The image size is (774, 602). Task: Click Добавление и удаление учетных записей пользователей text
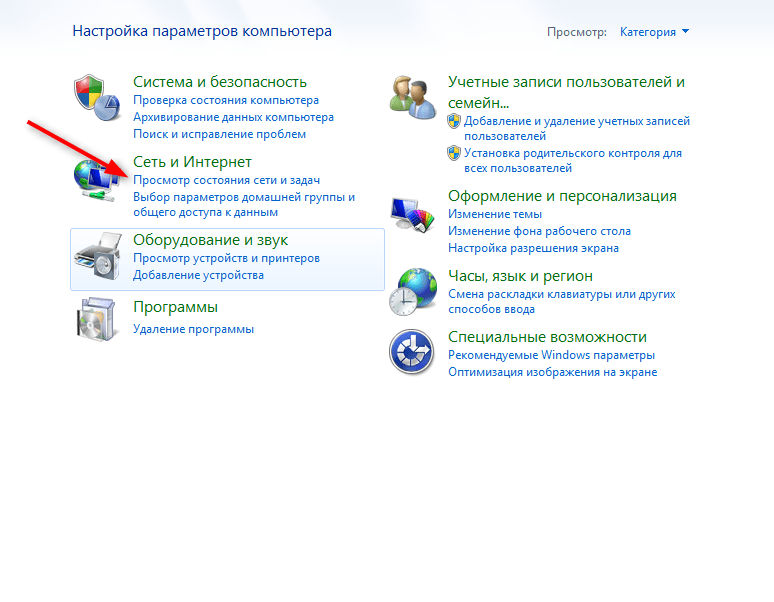[x=577, y=128]
